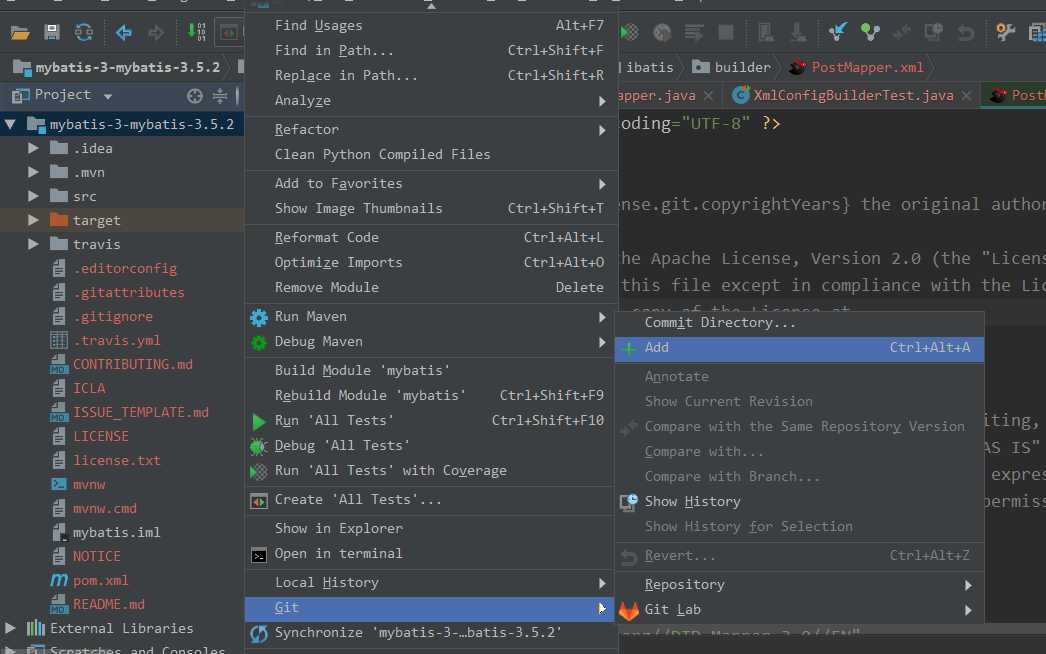Select Find Usages menu entry
The width and height of the screenshot is (1046, 654).
[431, 25]
